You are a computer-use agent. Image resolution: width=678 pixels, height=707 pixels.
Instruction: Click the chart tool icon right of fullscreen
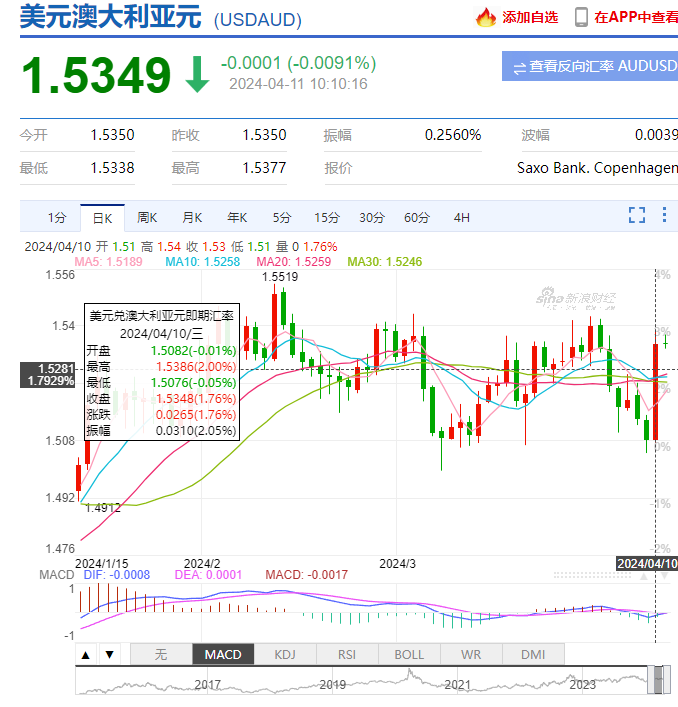pos(663,215)
